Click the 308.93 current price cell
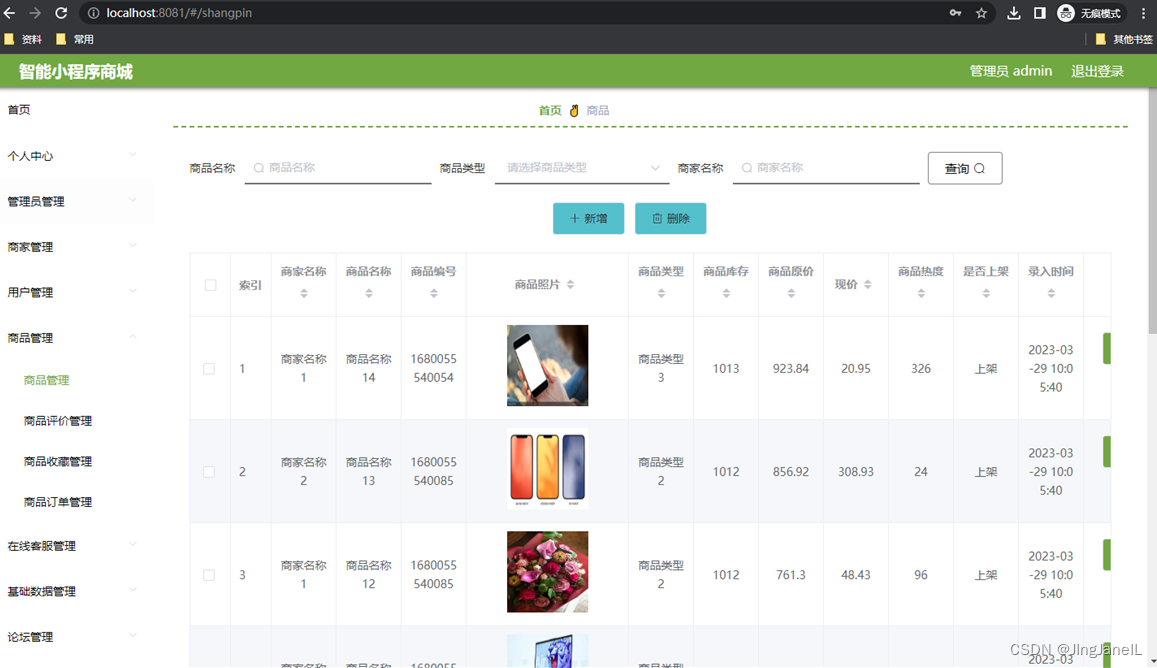1157x668 pixels. (x=856, y=472)
